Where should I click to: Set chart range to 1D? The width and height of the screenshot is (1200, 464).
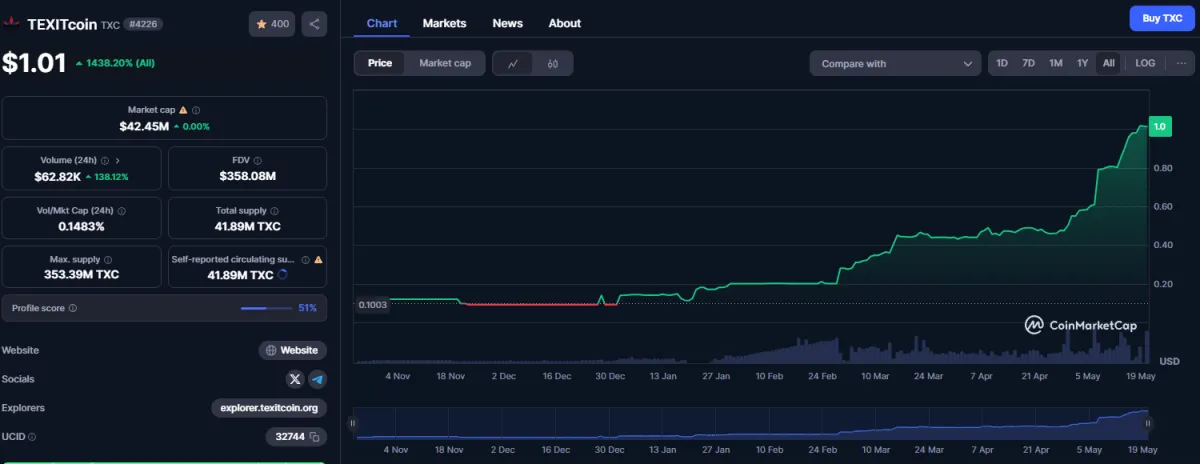coord(1002,63)
